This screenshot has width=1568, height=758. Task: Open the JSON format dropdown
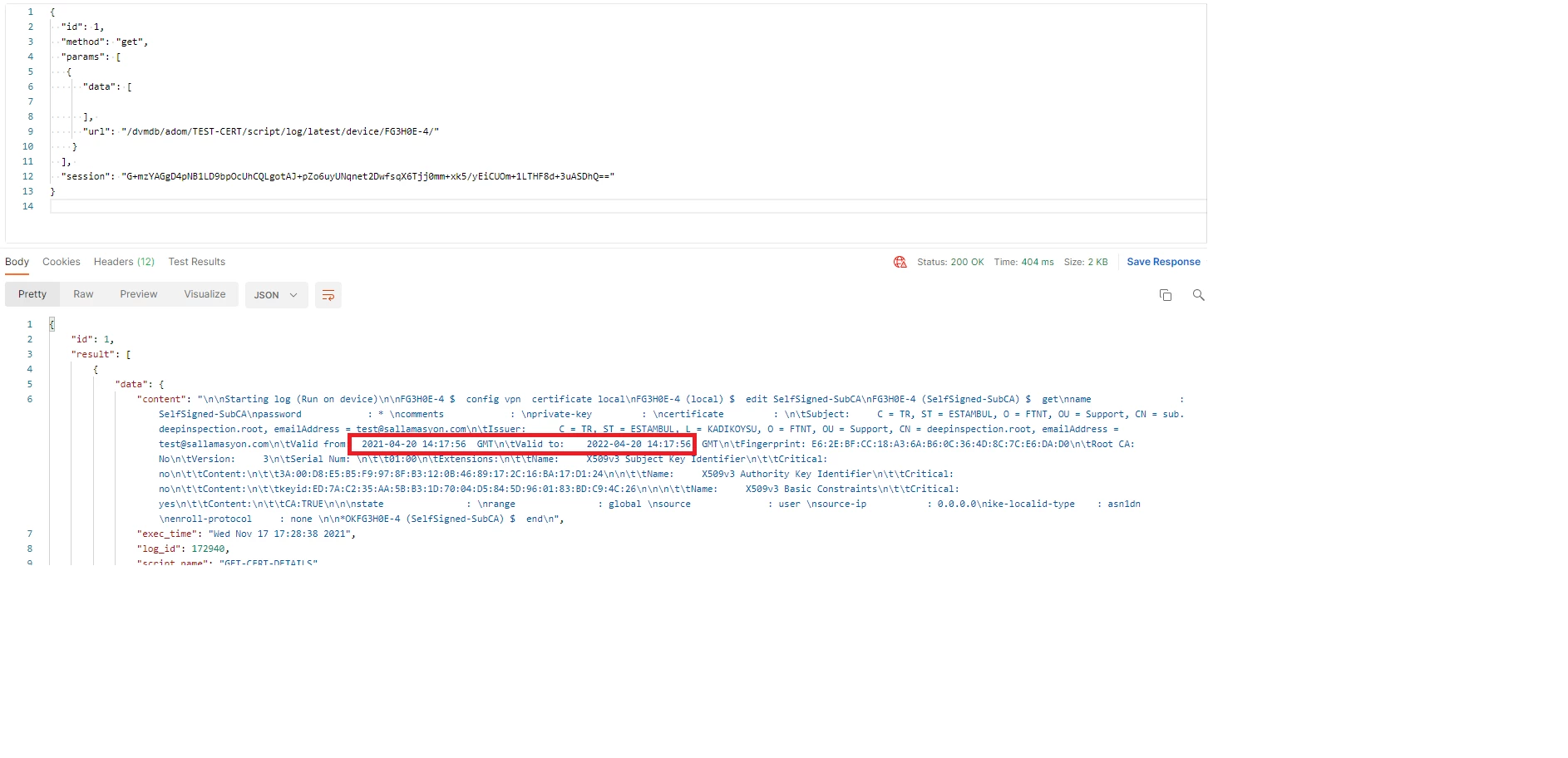point(276,295)
